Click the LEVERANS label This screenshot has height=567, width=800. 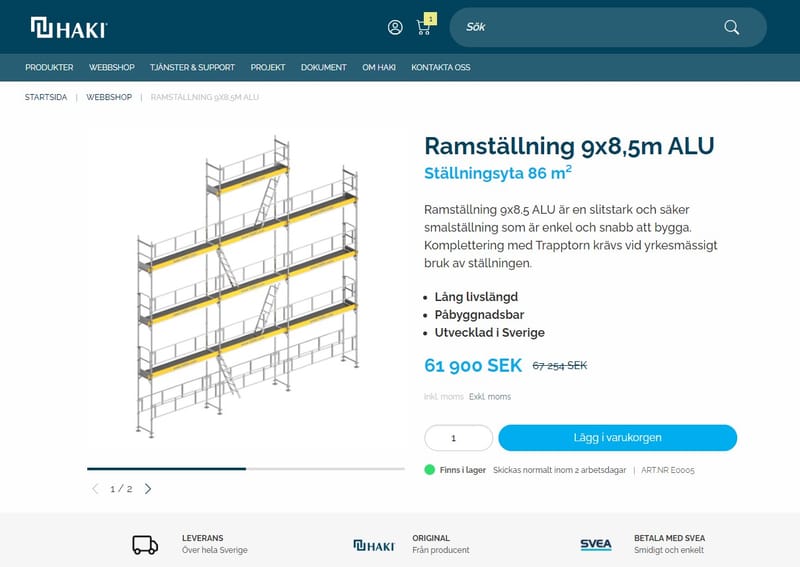point(203,538)
